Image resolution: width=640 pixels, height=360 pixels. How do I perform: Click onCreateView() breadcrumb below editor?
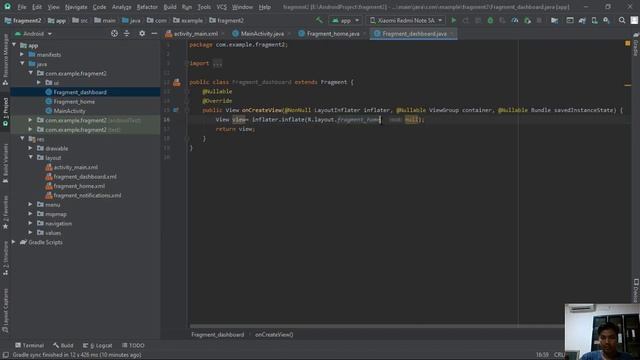(x=274, y=335)
